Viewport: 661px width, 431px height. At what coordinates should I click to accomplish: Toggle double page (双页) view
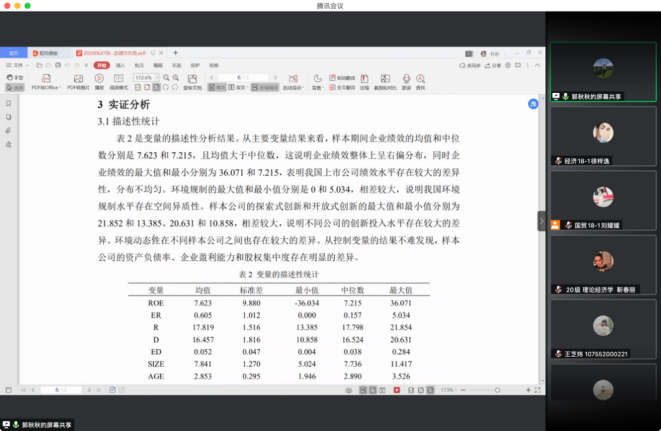click(237, 87)
